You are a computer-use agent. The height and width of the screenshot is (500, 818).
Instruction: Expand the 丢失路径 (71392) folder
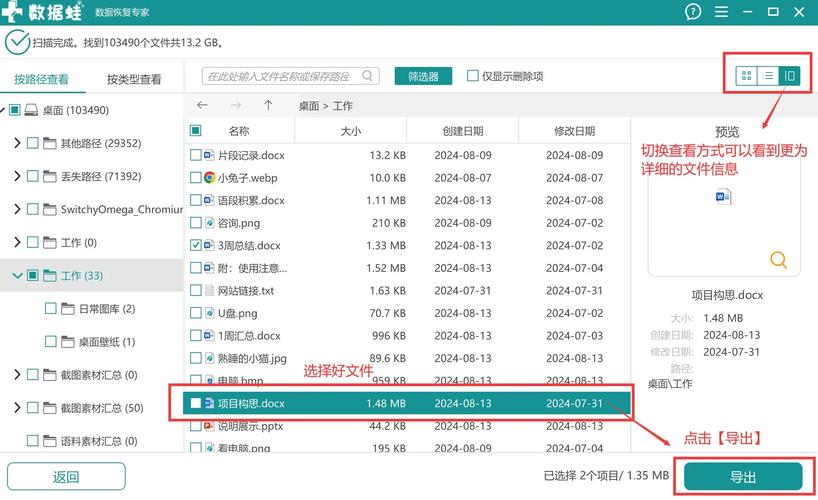click(x=17, y=176)
